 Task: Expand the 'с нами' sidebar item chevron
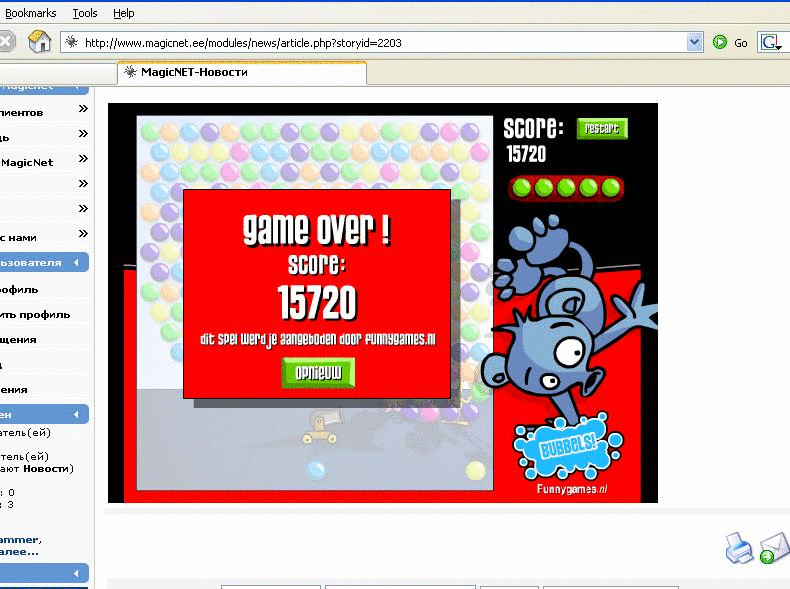83,234
